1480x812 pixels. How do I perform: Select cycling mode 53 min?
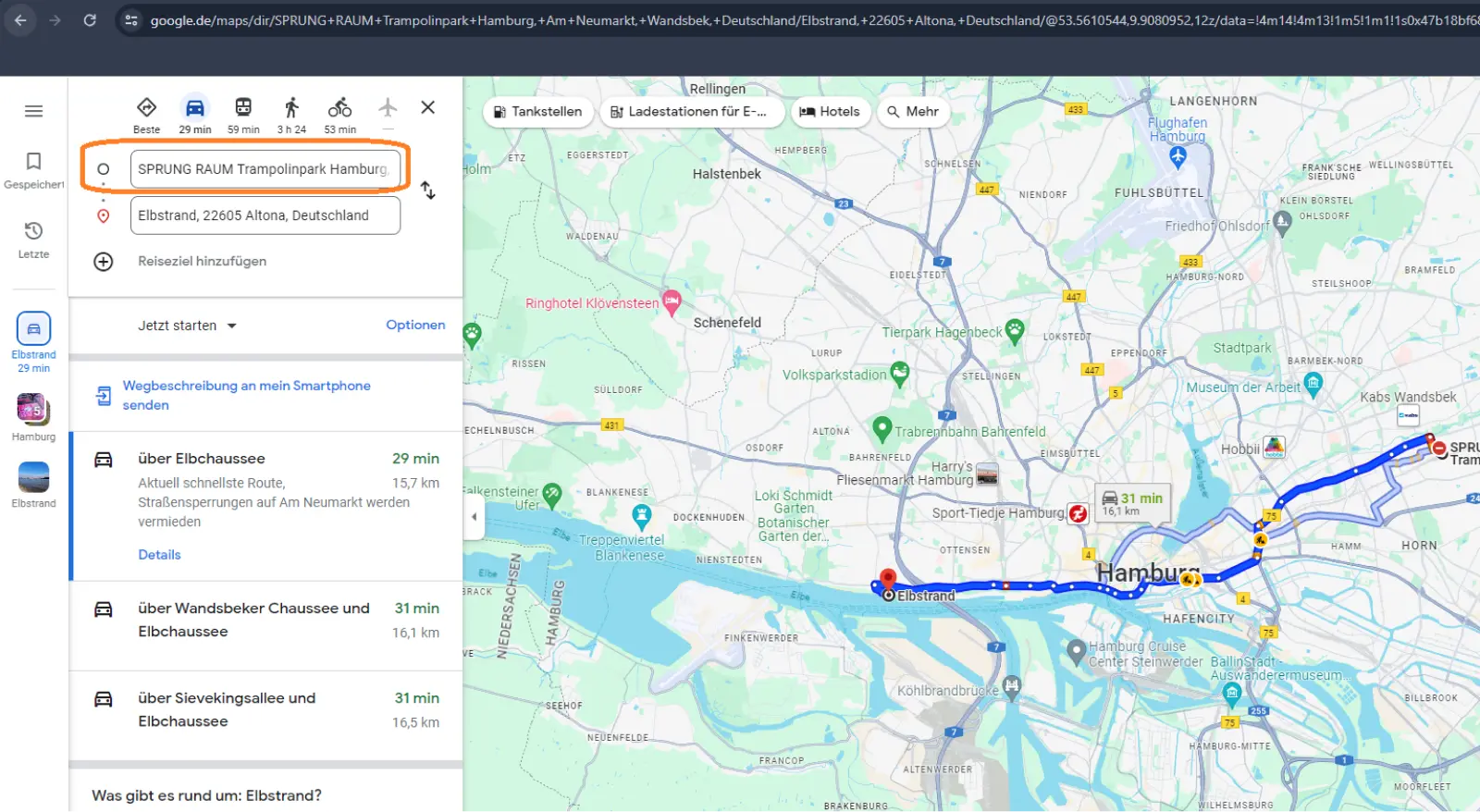[339, 116]
